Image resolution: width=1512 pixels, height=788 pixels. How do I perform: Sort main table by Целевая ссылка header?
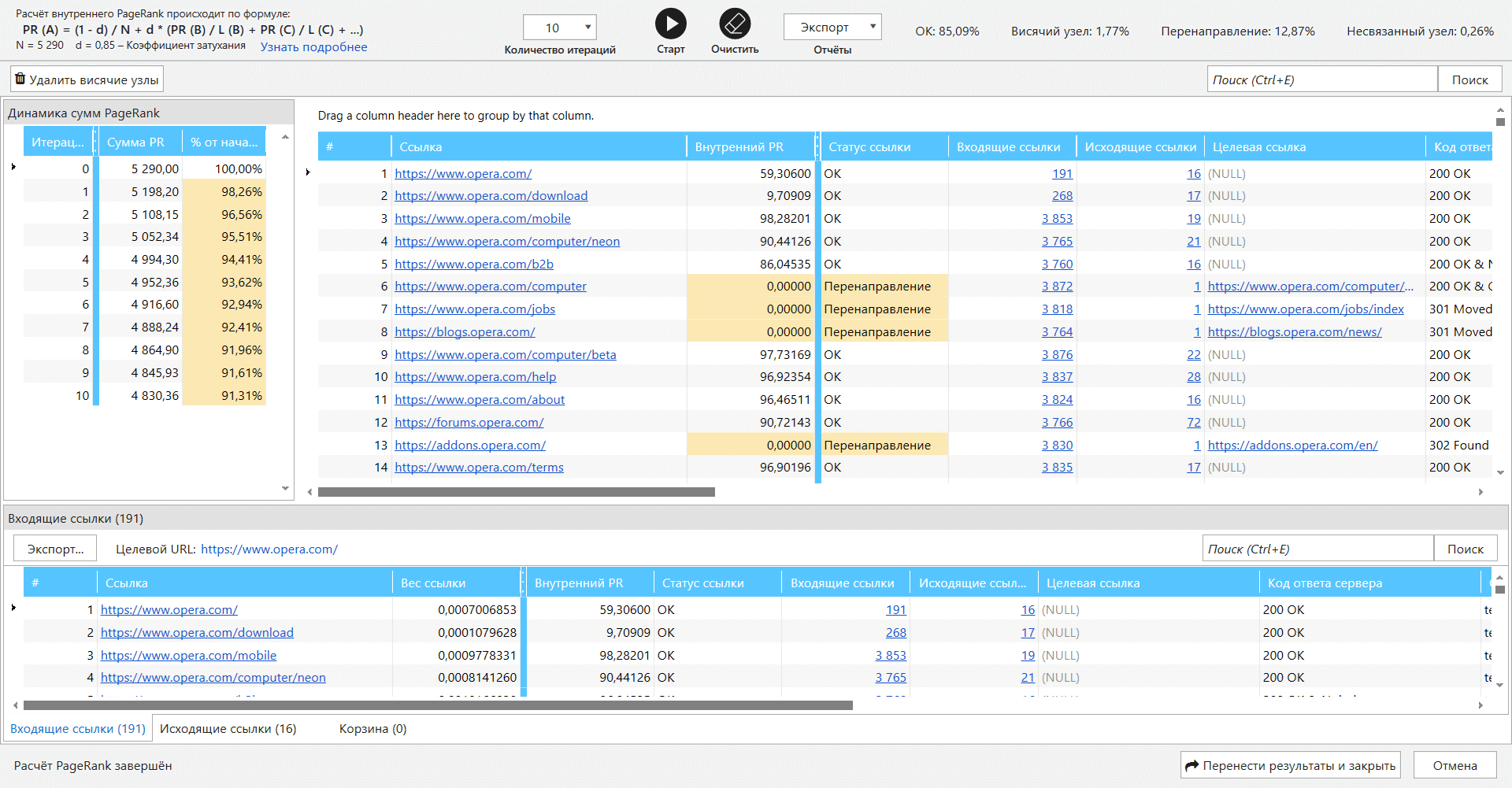tap(1314, 146)
